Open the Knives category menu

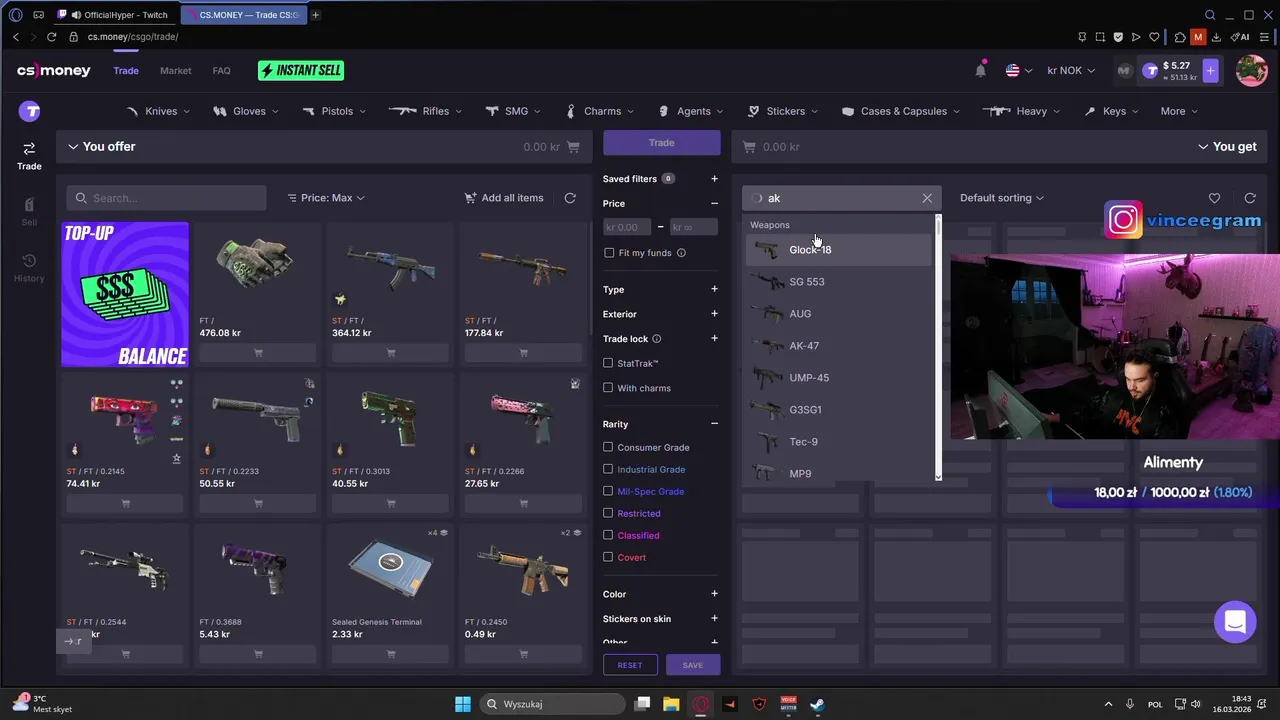point(160,111)
